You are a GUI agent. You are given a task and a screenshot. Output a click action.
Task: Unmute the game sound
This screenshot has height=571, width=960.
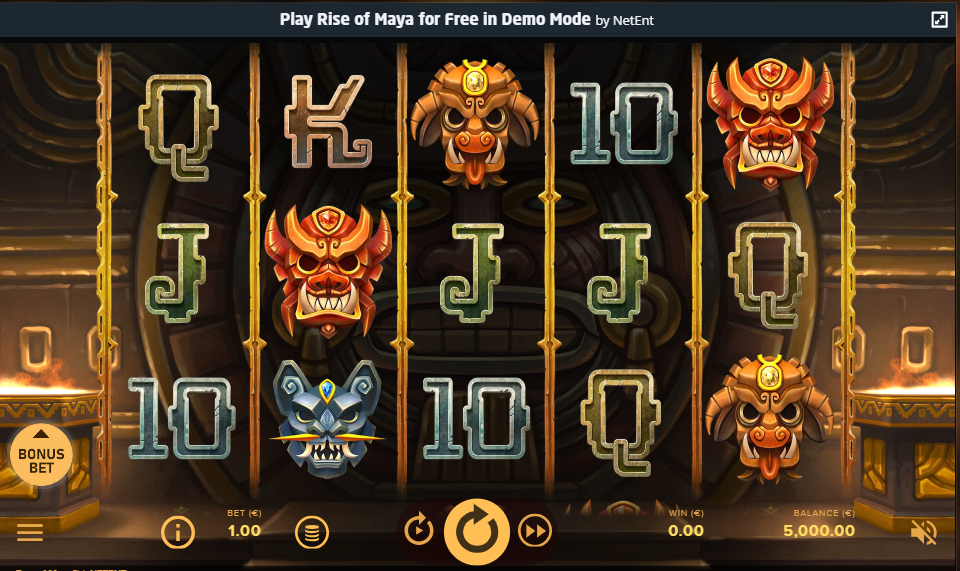click(x=924, y=532)
